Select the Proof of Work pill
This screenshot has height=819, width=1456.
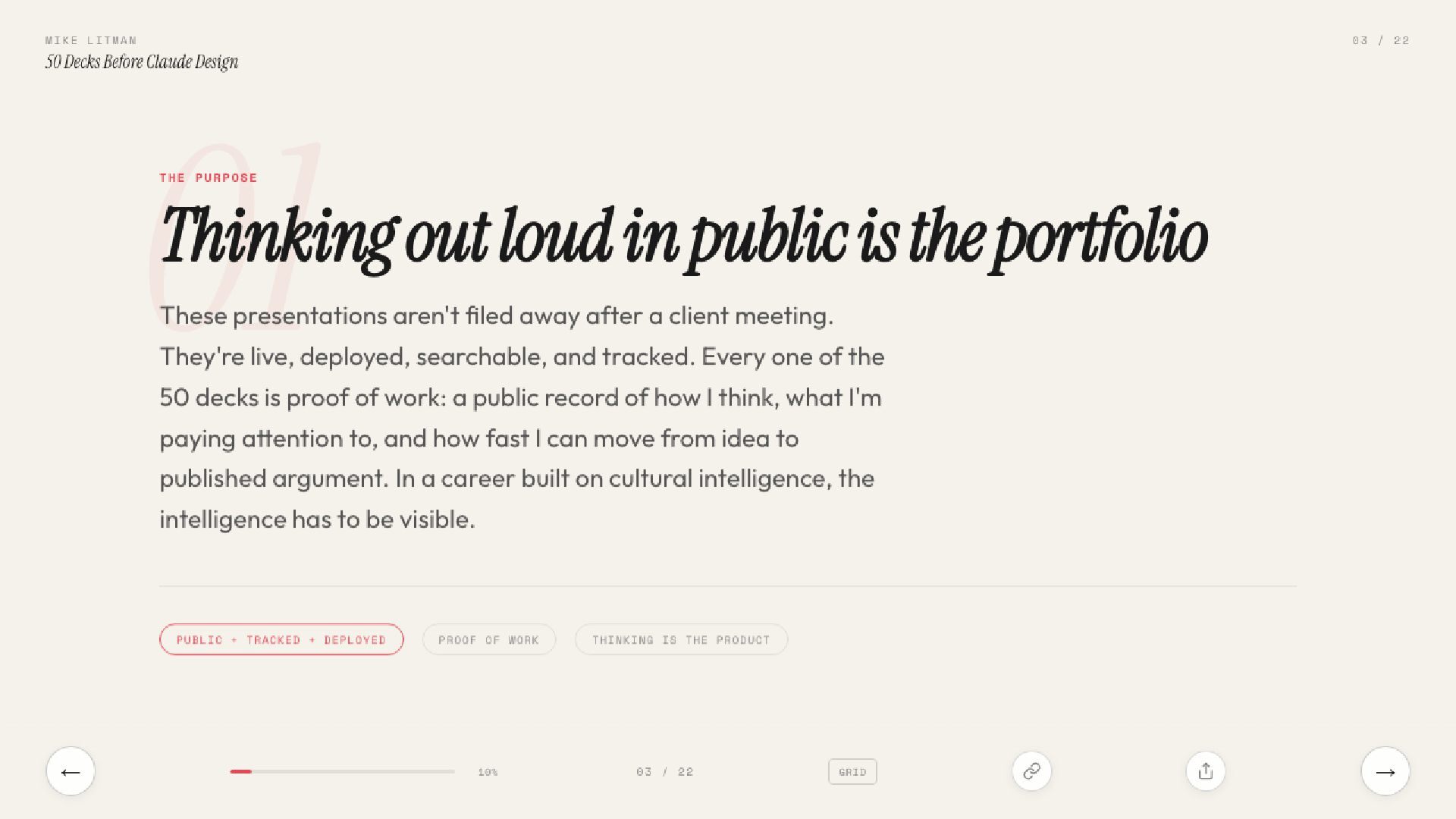[x=489, y=639]
